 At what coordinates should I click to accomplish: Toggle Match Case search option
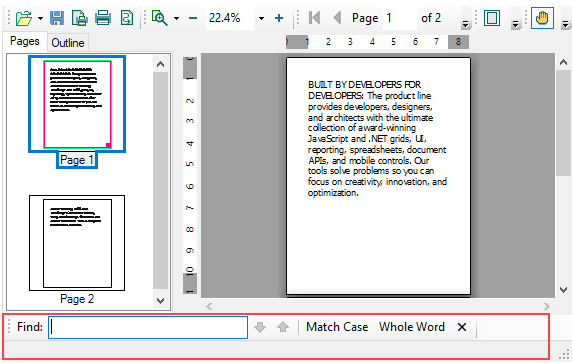(337, 327)
